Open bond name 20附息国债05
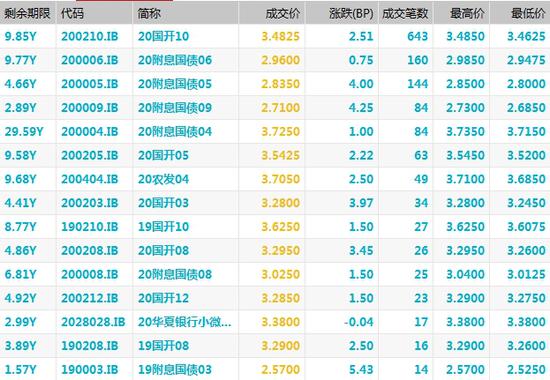Screen dimensions: 550x380 (175, 84)
